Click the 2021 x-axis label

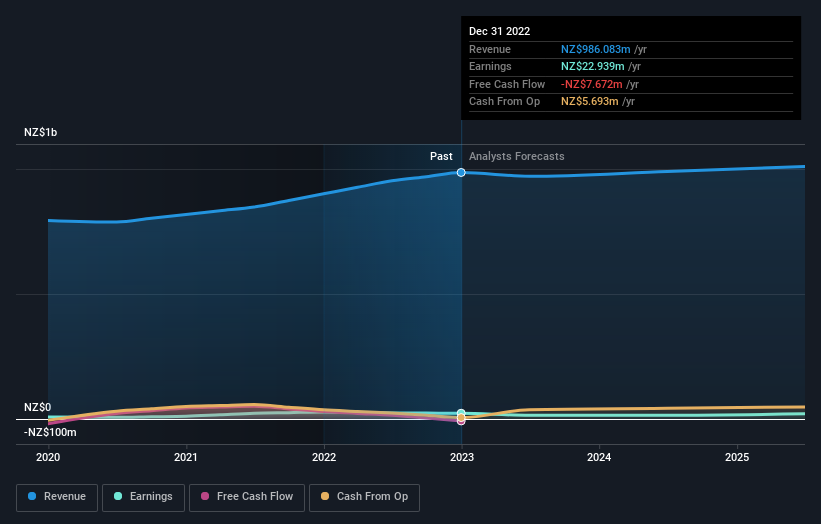[186, 458]
